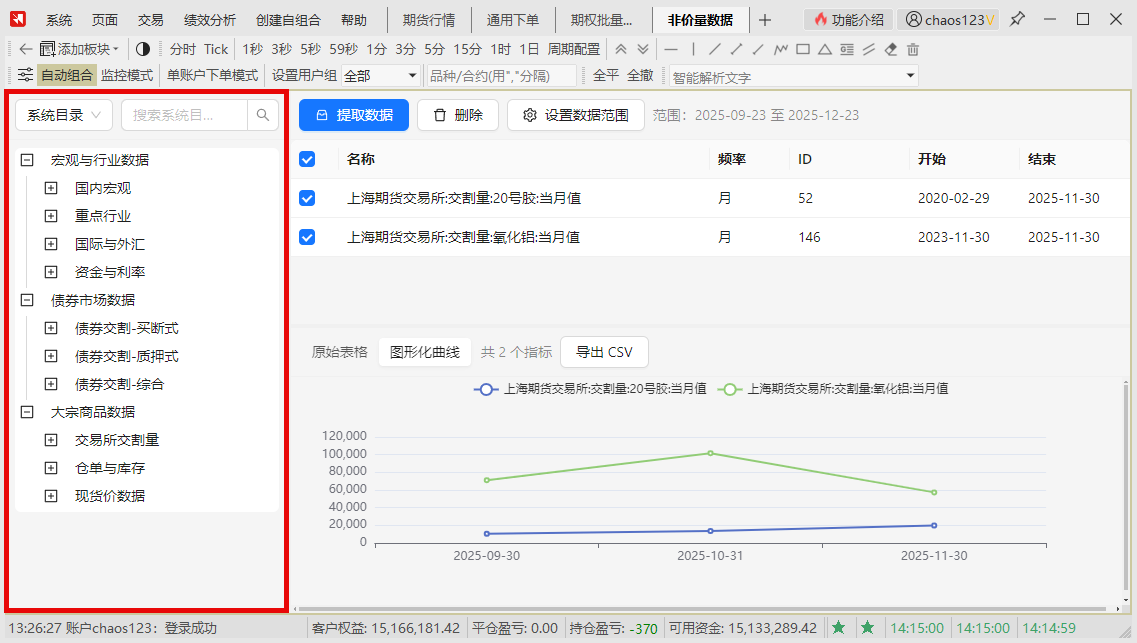Open the 绩效分析 menu

(x=210, y=20)
